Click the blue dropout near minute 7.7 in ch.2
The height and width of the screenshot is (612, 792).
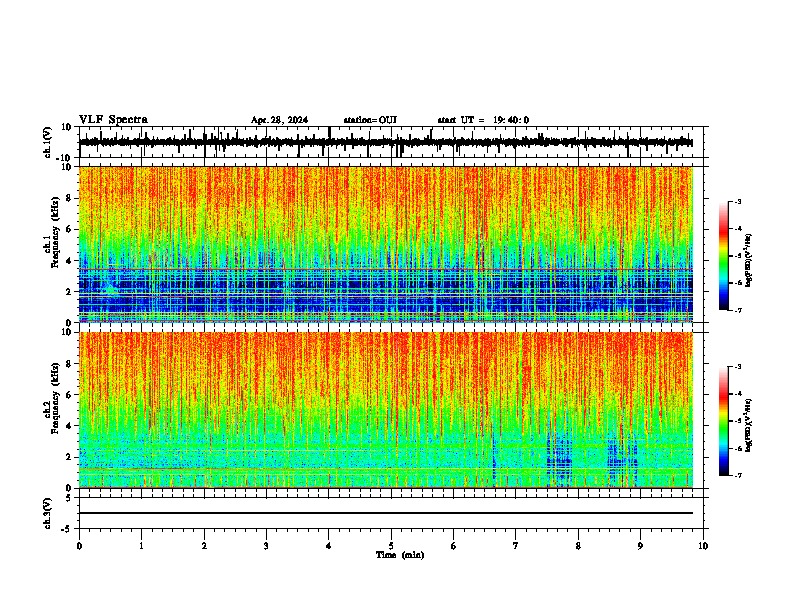pyautogui.click(x=559, y=458)
